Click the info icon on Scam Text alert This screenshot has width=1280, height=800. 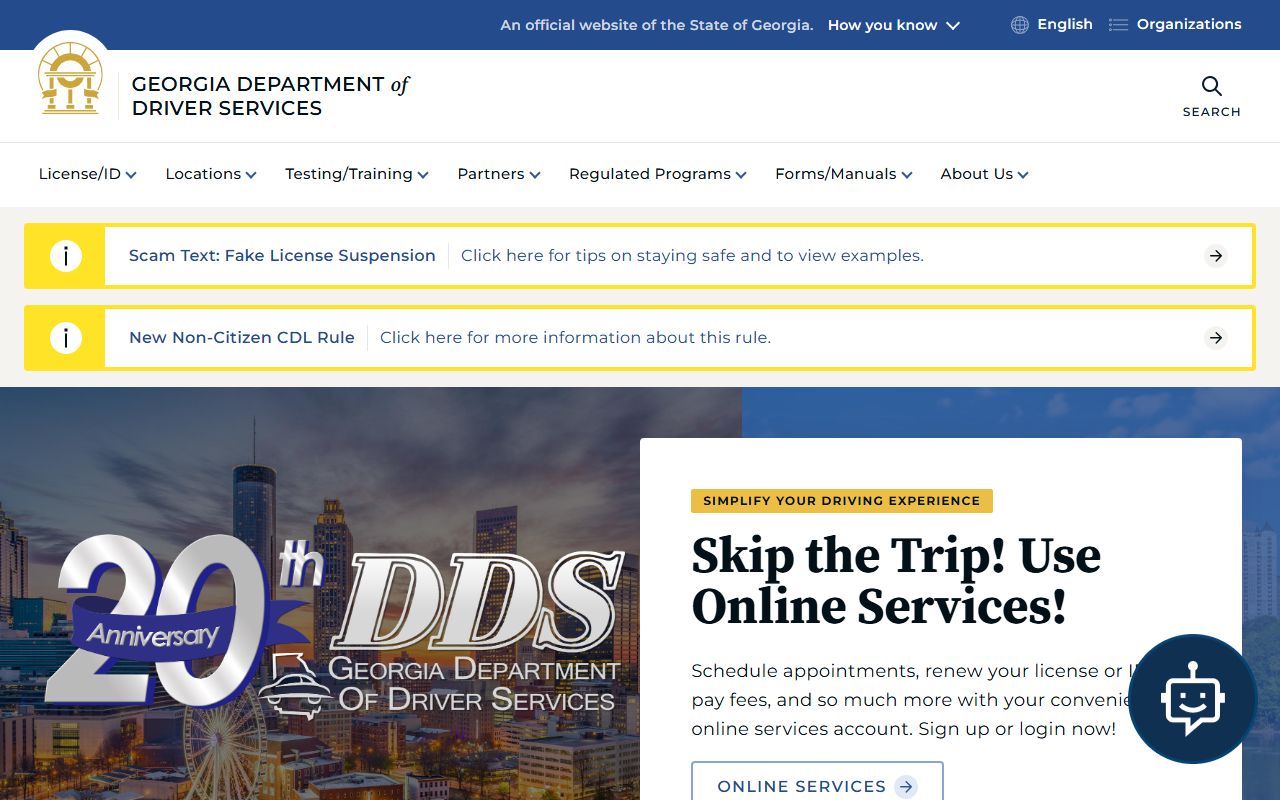[x=65, y=256]
